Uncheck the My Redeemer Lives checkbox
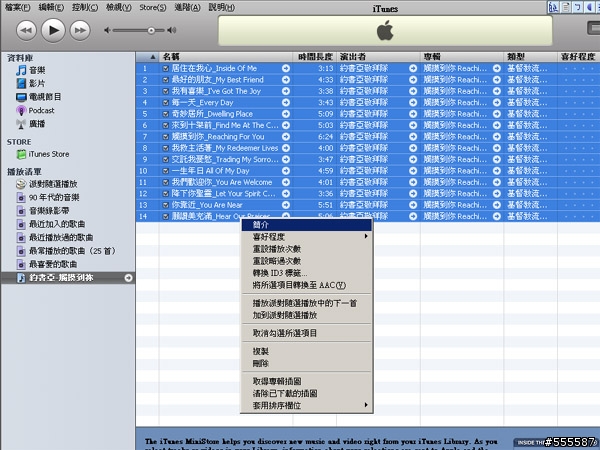This screenshot has height=450, width=600. pyautogui.click(x=166, y=148)
